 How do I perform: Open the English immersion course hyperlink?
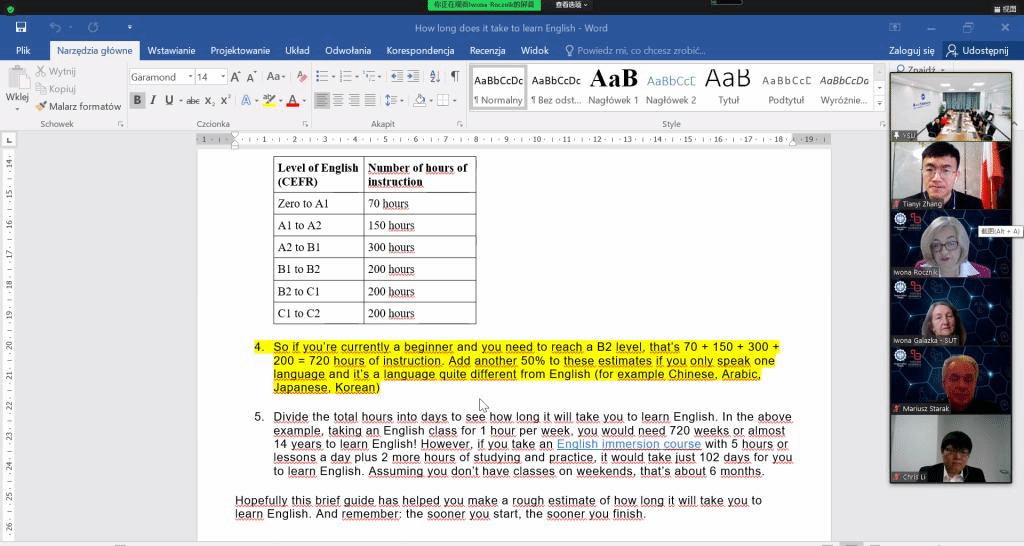point(628,444)
